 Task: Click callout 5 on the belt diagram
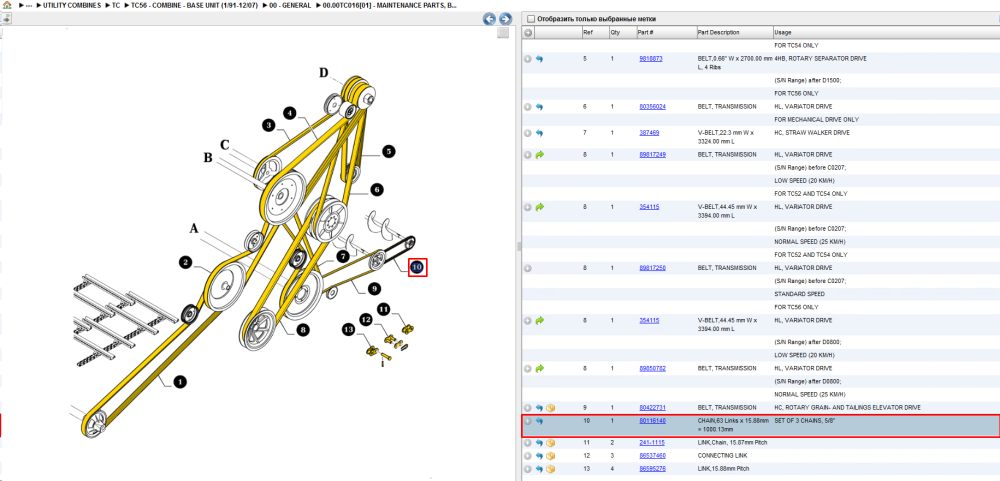point(388,151)
